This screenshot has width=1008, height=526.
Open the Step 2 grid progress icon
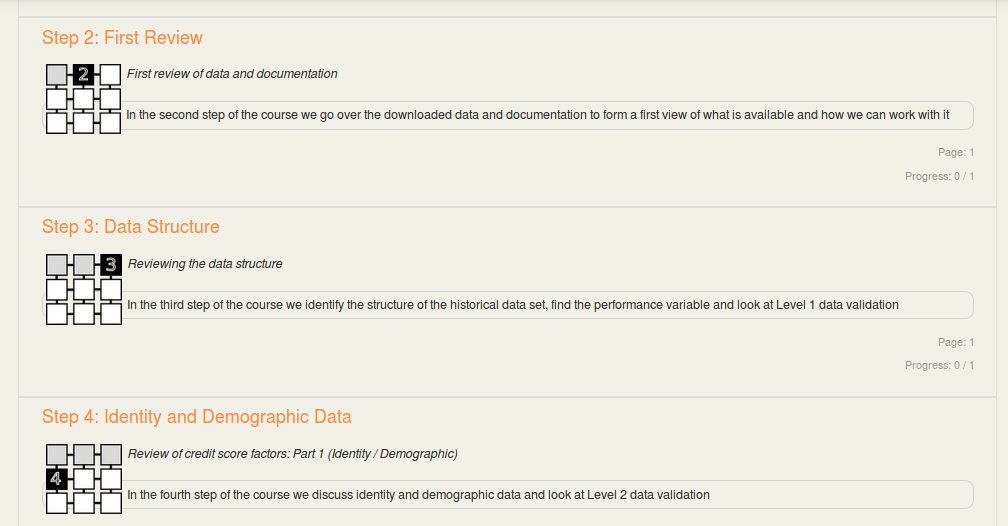84,98
